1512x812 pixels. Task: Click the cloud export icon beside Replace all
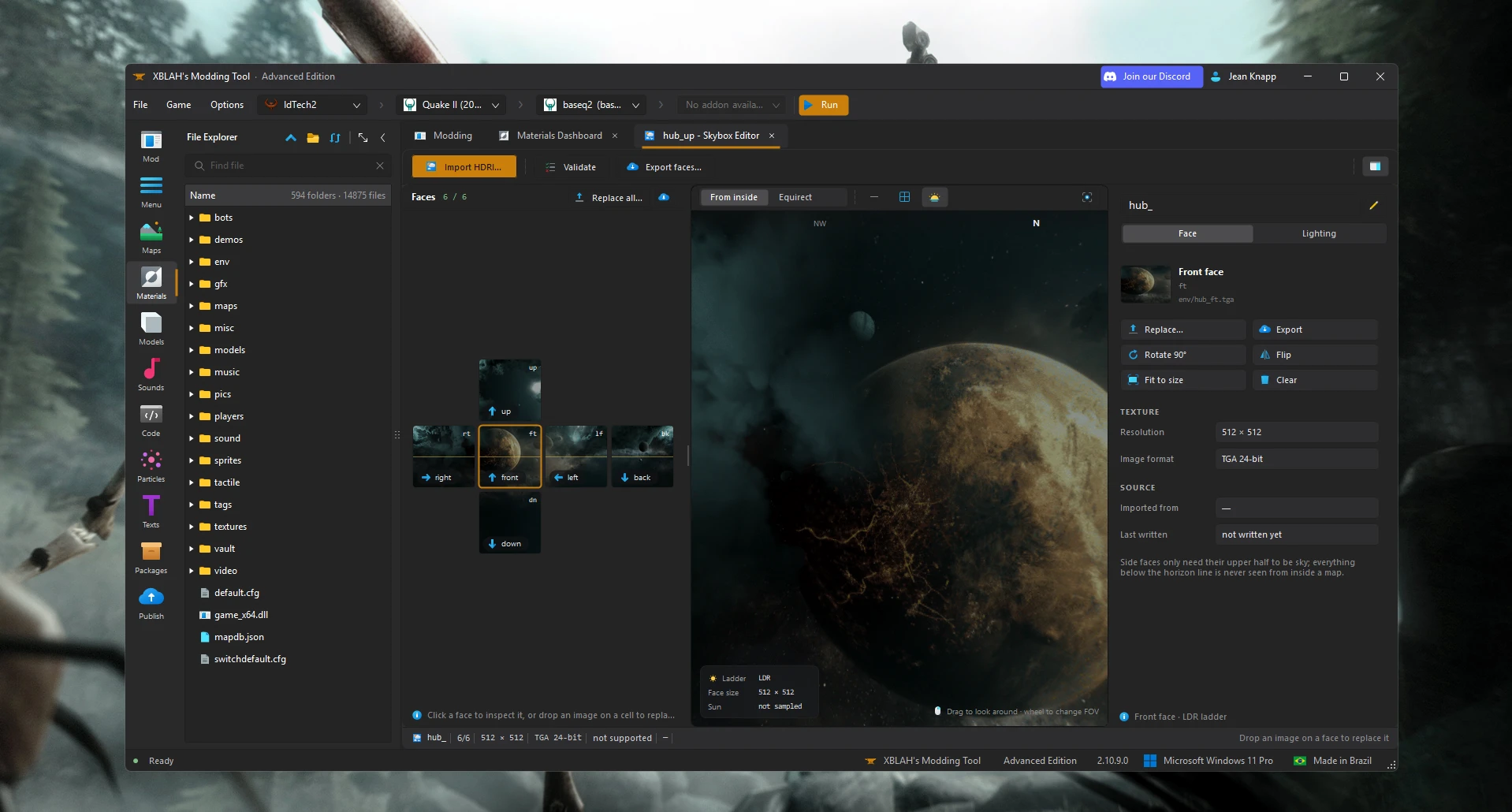coord(664,197)
